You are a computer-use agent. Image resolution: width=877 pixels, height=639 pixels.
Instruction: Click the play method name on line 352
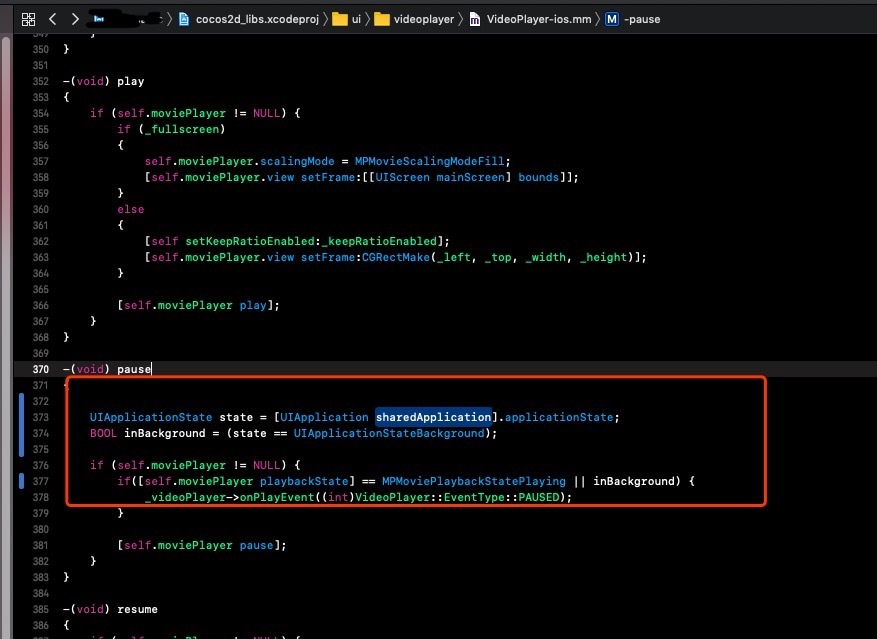click(130, 82)
